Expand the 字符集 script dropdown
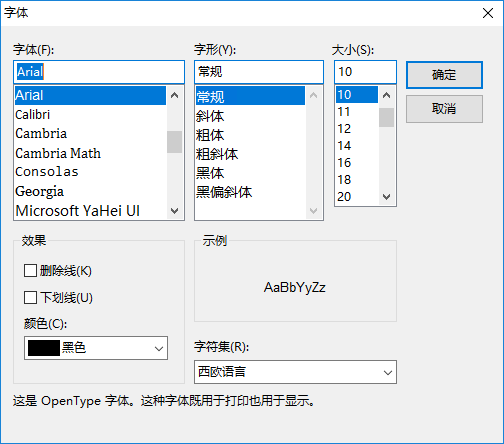This screenshot has width=504, height=444. click(295, 372)
